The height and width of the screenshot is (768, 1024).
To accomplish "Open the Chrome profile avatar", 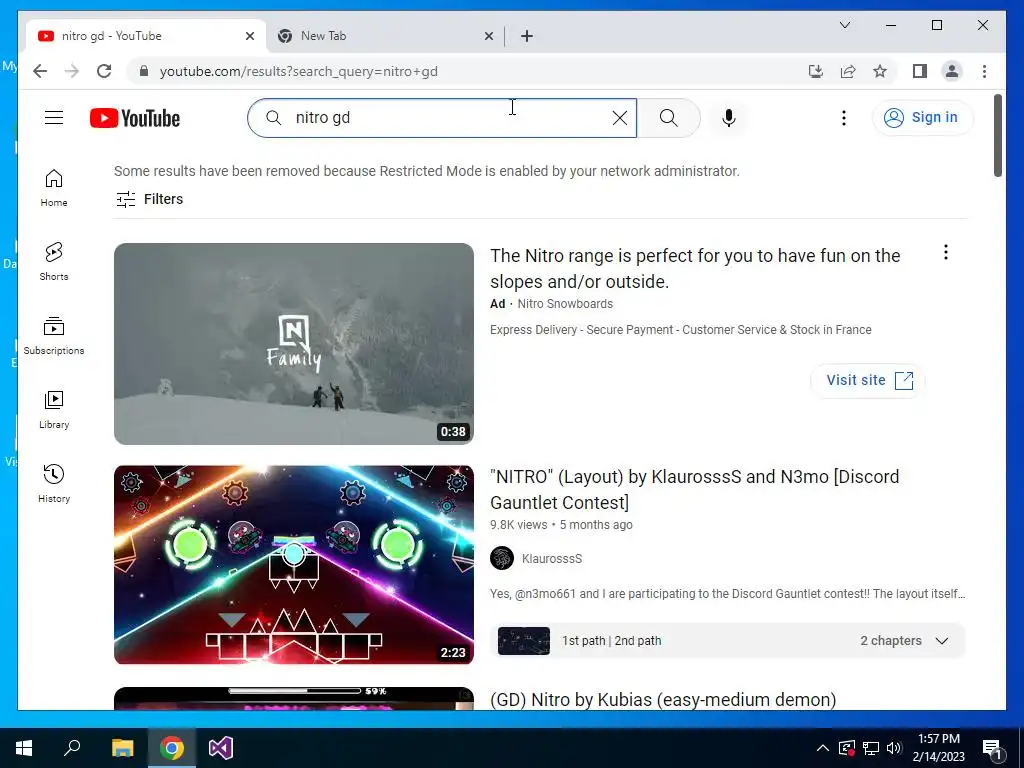I will (952, 71).
